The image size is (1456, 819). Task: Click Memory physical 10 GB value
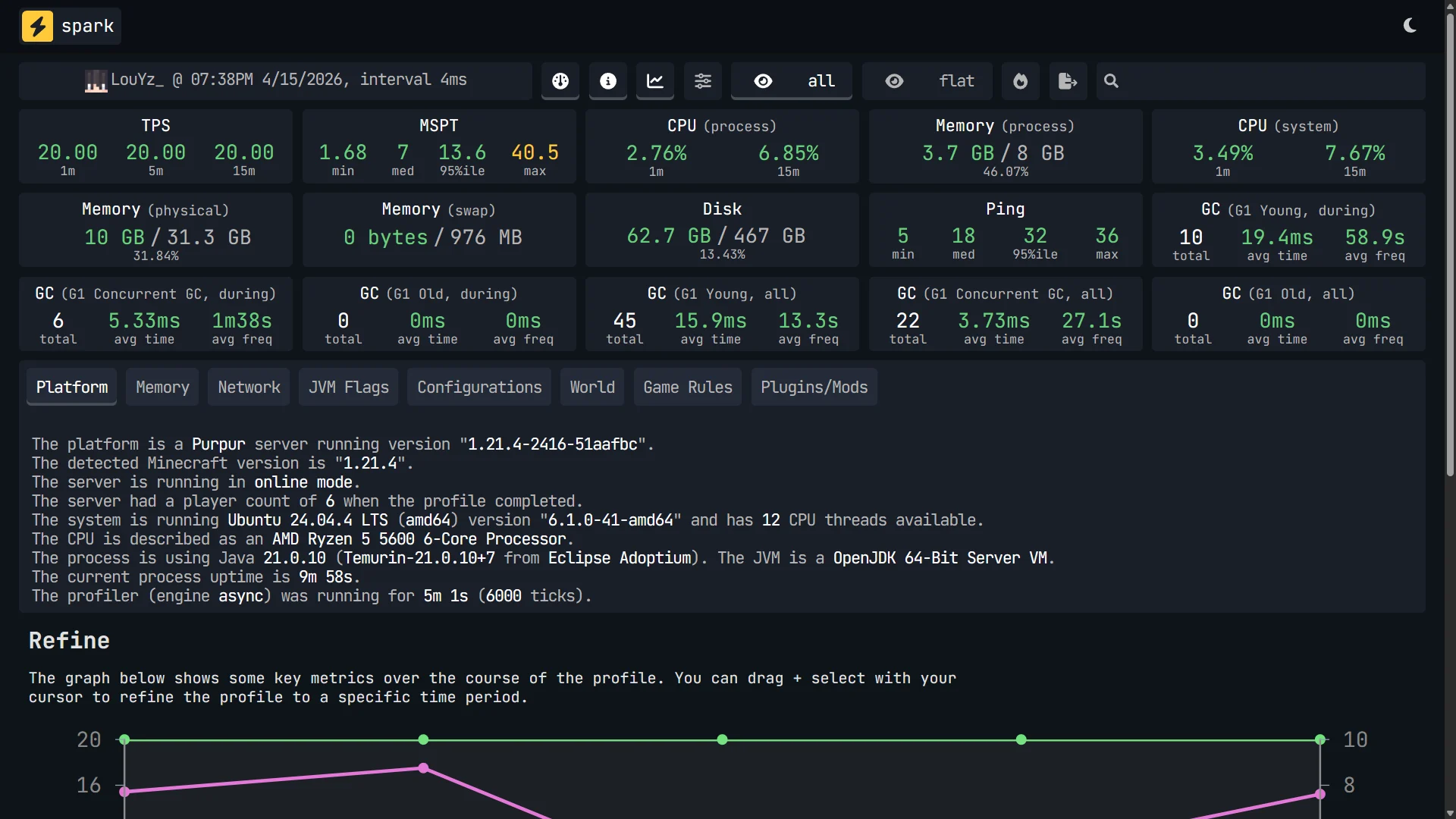point(115,238)
